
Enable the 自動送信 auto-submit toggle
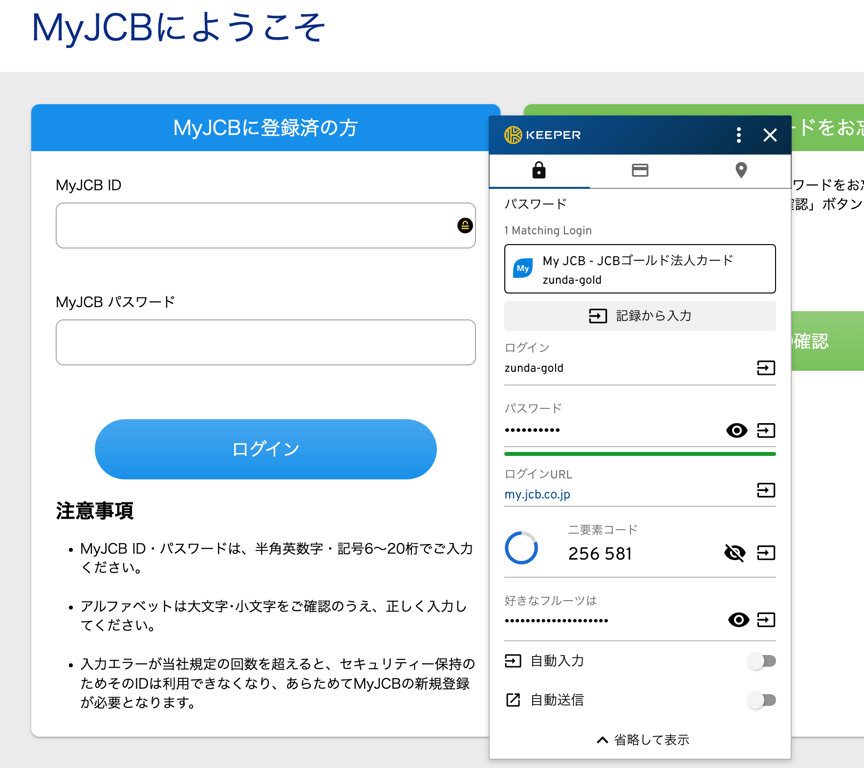tap(762, 700)
